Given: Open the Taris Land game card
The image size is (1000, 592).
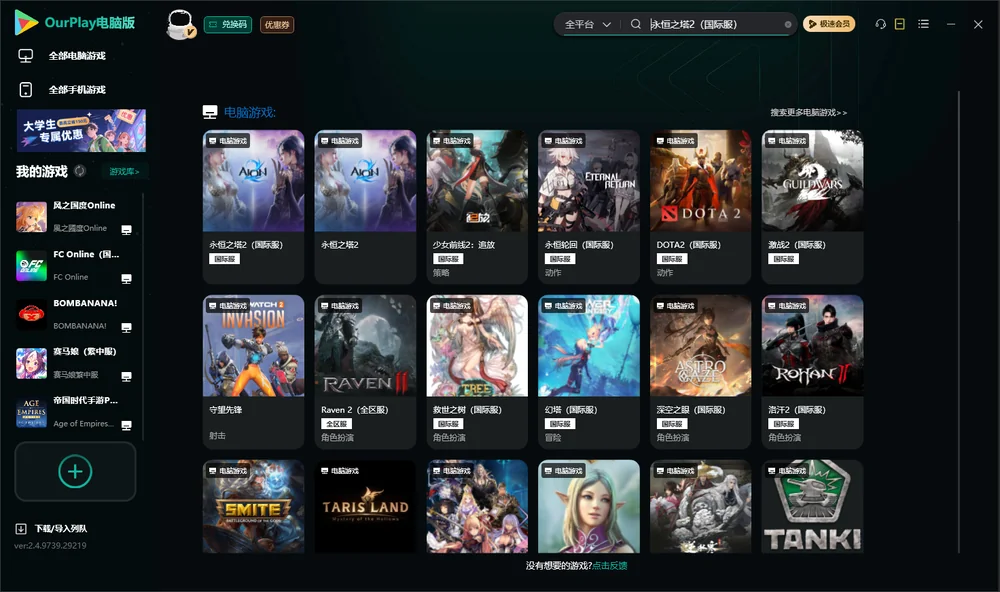Looking at the screenshot, I should [365, 507].
